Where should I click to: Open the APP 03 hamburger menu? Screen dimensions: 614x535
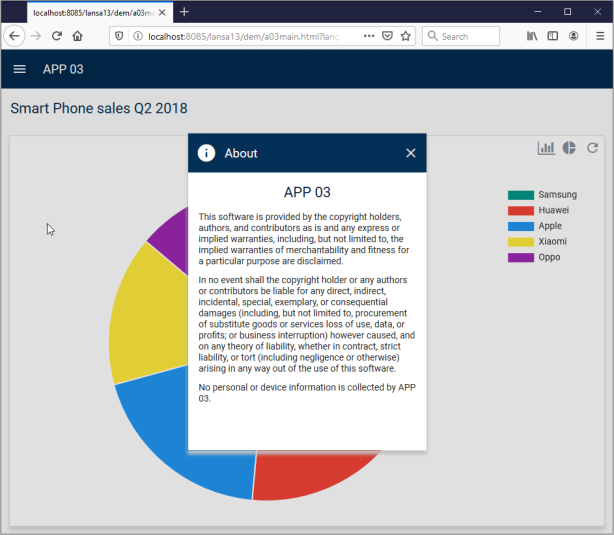pos(19,69)
